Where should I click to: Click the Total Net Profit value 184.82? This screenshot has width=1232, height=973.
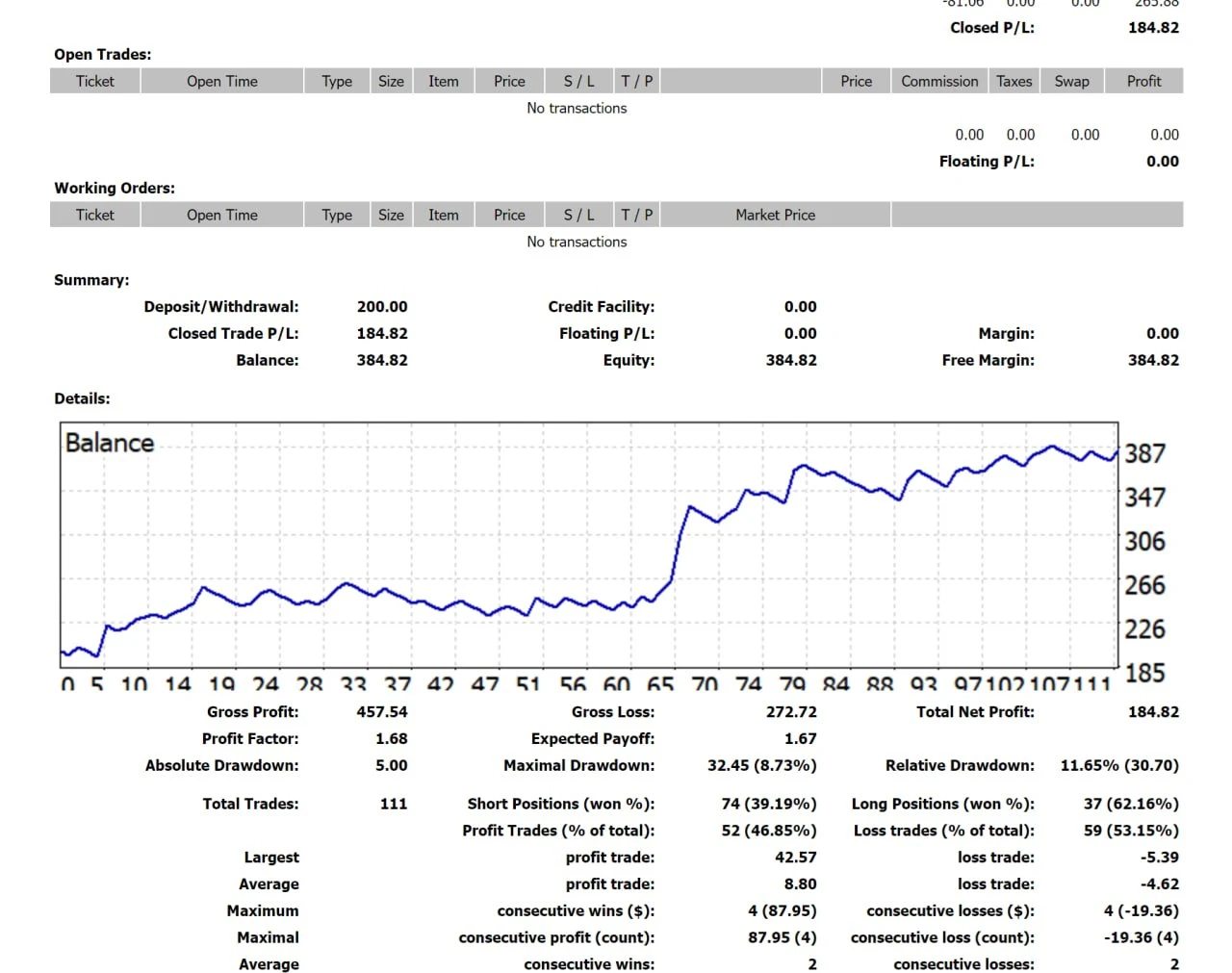point(1152,712)
